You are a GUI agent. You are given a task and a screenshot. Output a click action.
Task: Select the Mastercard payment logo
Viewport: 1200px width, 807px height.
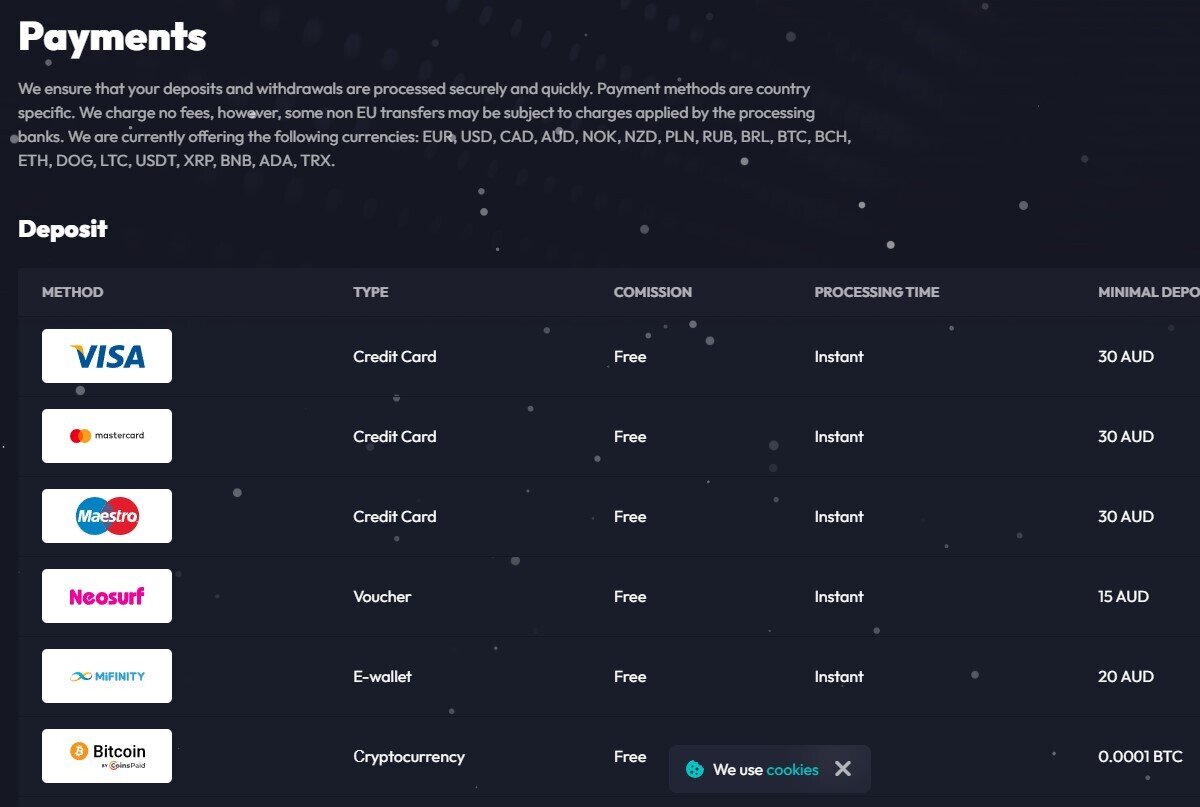(107, 436)
